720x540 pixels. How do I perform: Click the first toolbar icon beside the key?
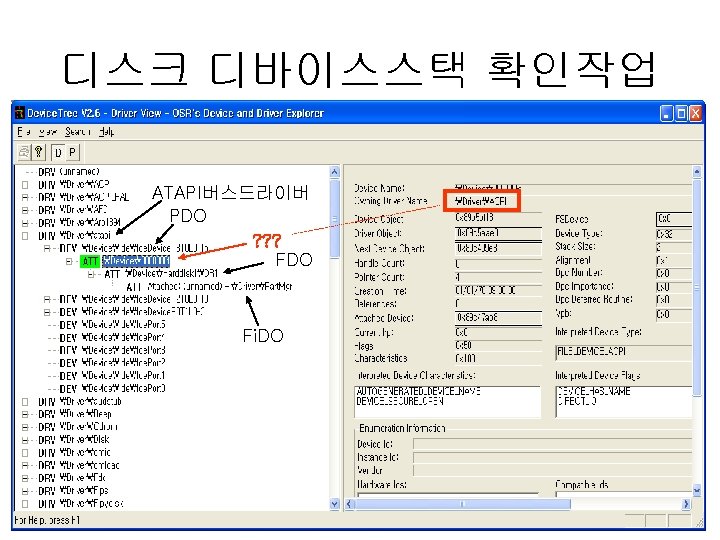[x=24, y=152]
